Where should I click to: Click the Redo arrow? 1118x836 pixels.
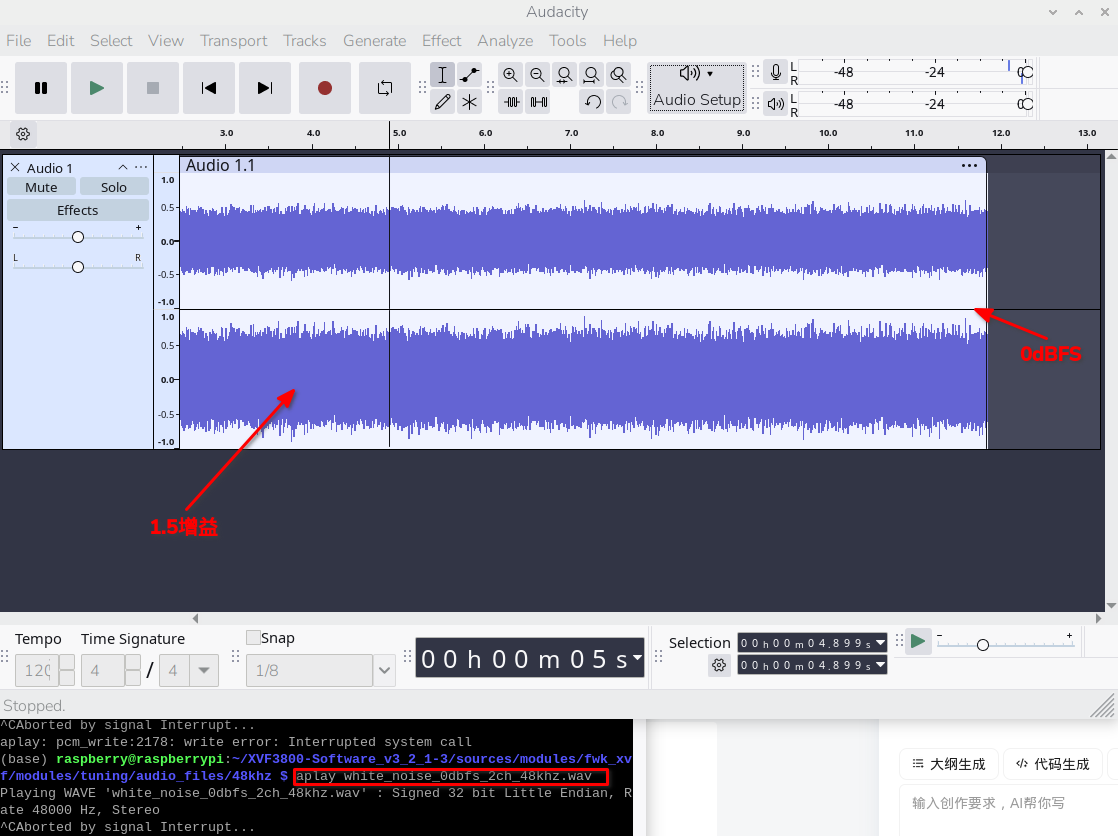(x=620, y=102)
